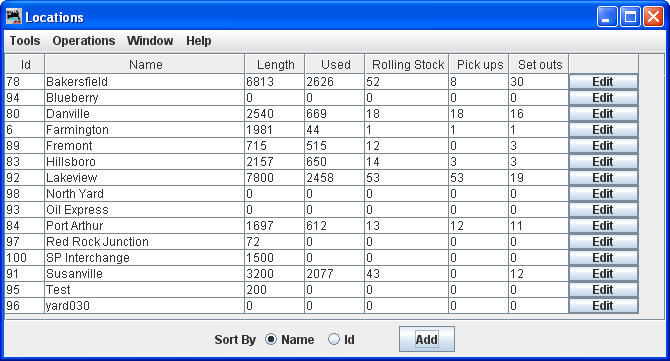Select the Name sort radio button
The width and height of the screenshot is (670, 361).
click(x=271, y=339)
